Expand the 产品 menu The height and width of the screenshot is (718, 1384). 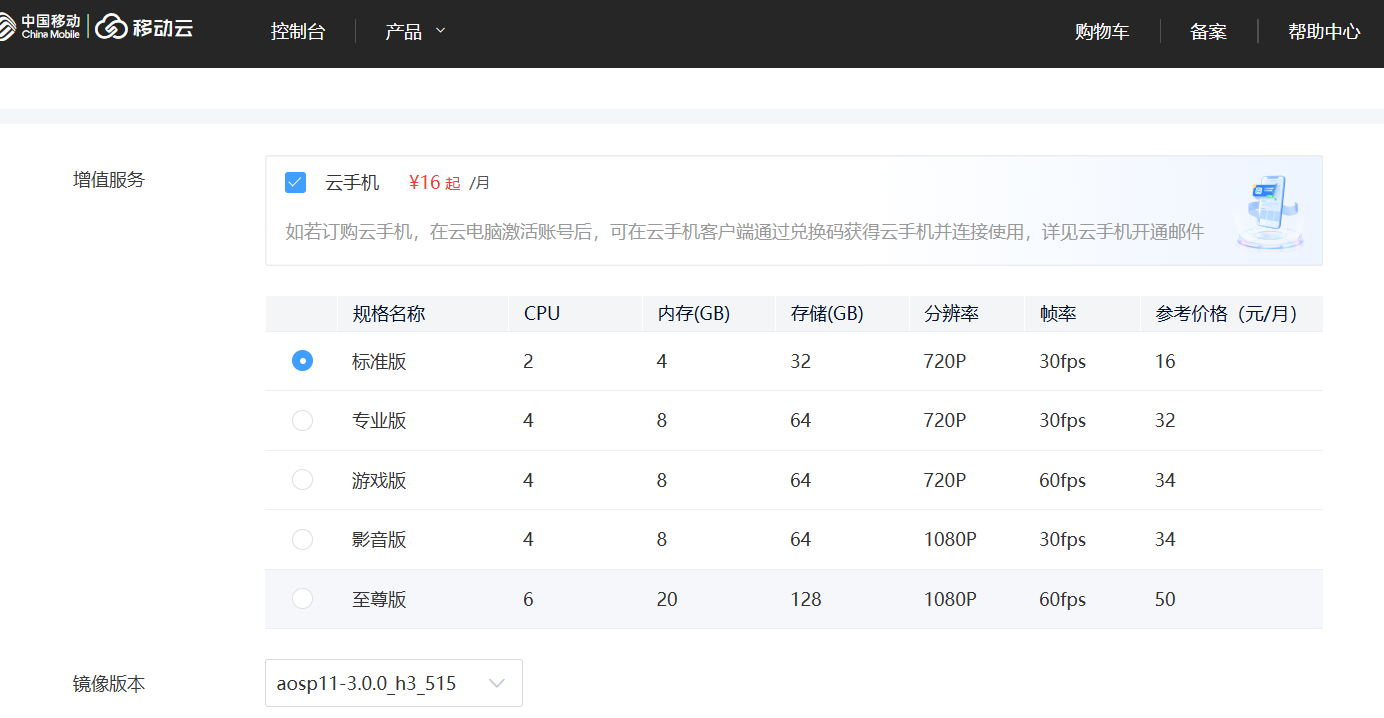coord(415,32)
